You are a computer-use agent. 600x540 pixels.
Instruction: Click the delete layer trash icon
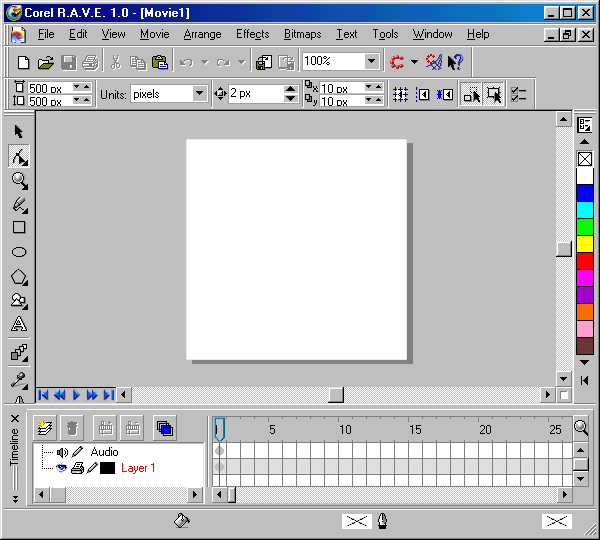pos(72,428)
